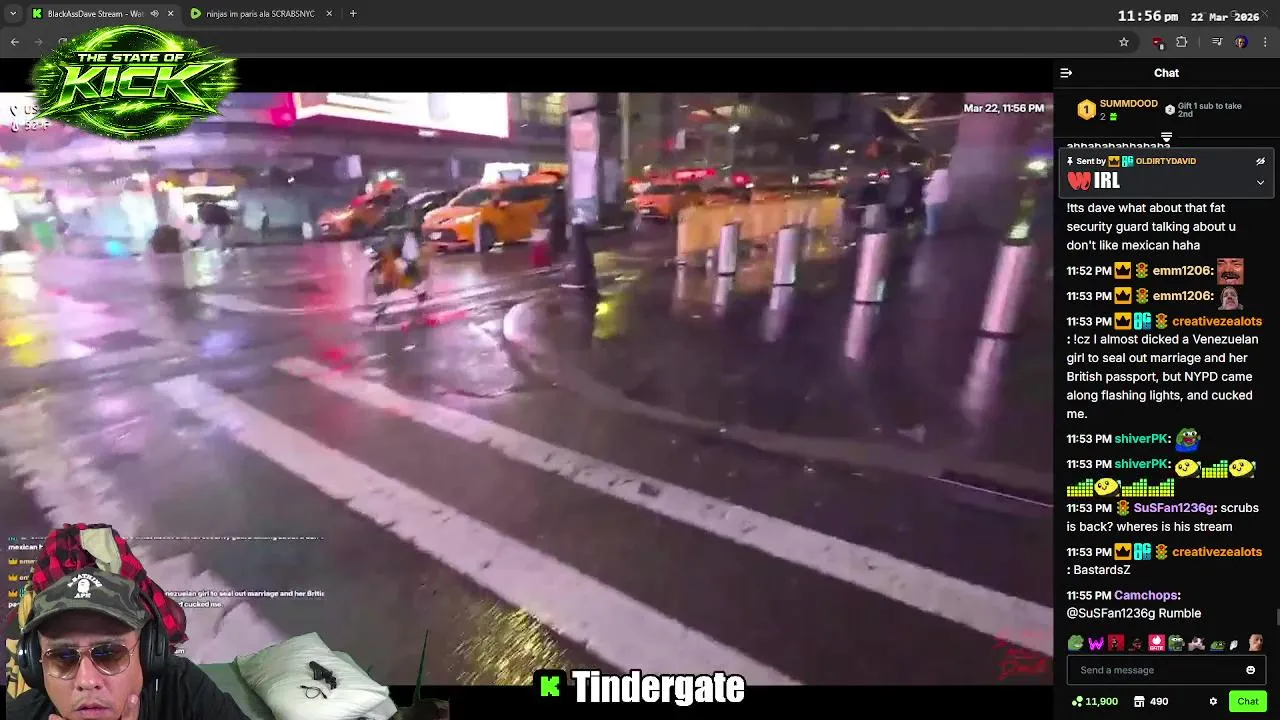Click the first shiverPK username with frog emote

coord(1142,439)
